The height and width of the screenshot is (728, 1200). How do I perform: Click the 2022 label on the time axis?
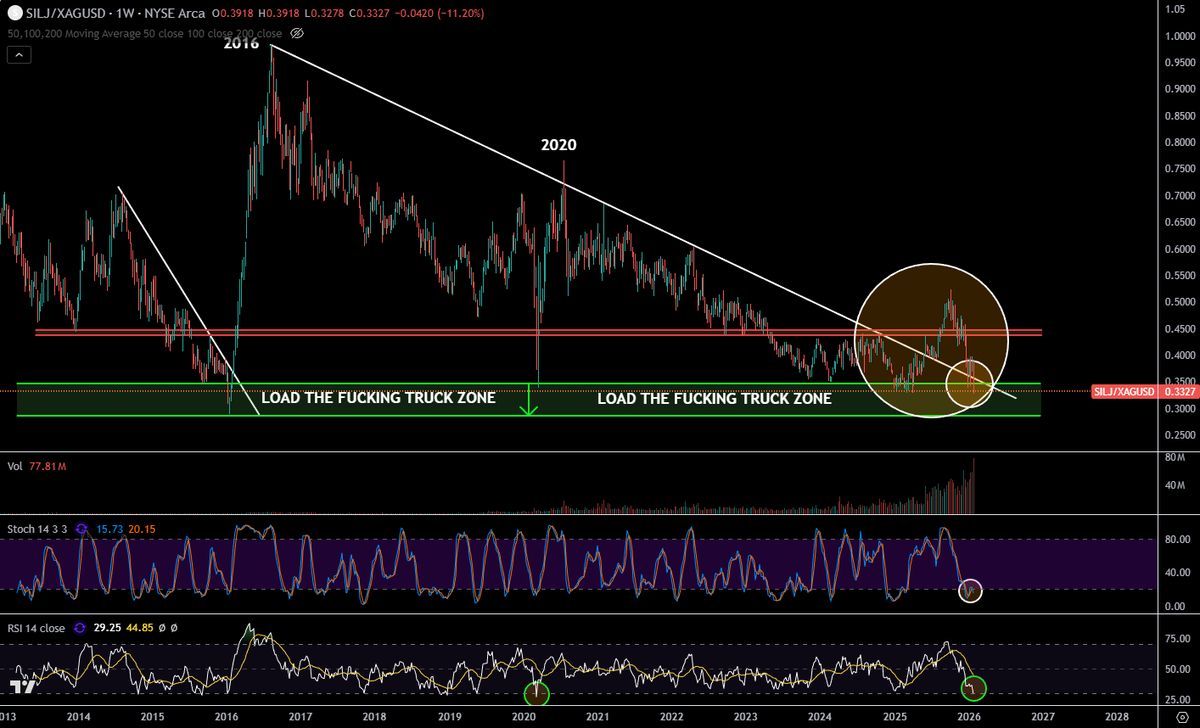[x=671, y=717]
